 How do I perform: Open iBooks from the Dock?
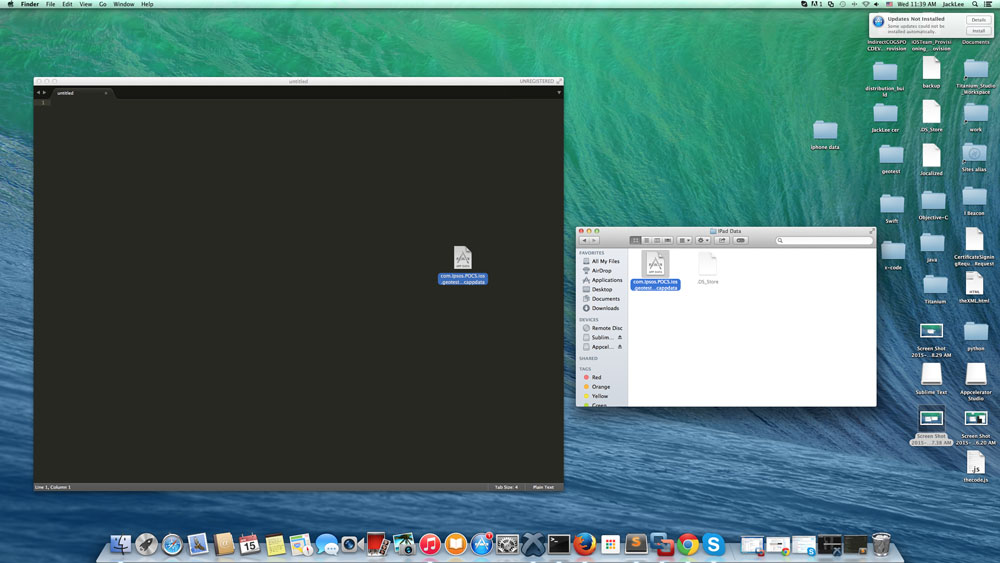455,545
